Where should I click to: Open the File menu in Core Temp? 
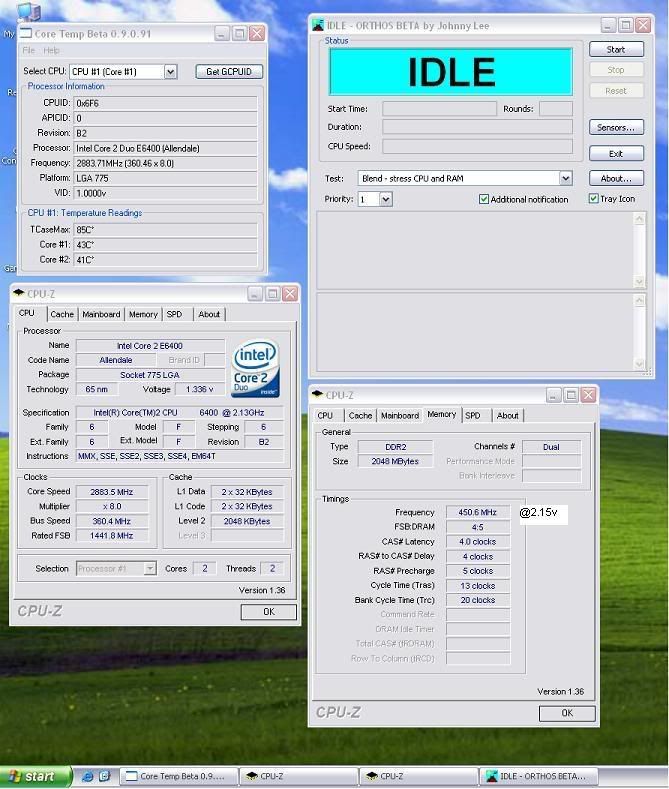29,50
